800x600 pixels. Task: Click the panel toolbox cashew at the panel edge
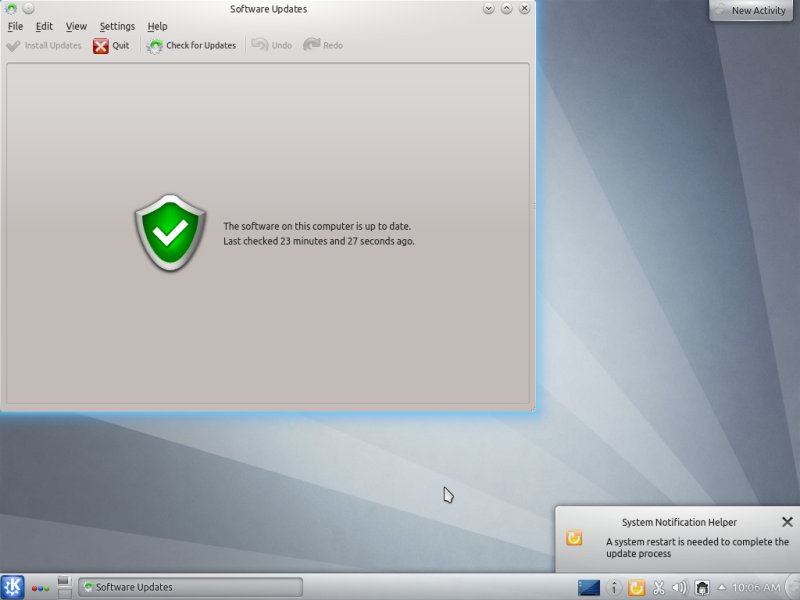point(793,587)
